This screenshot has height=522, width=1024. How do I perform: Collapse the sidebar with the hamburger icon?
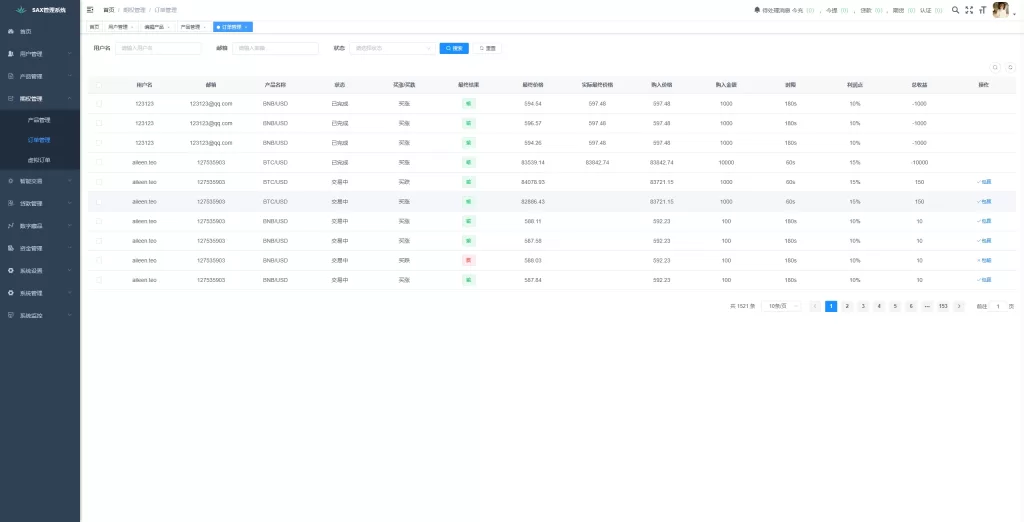click(x=90, y=10)
